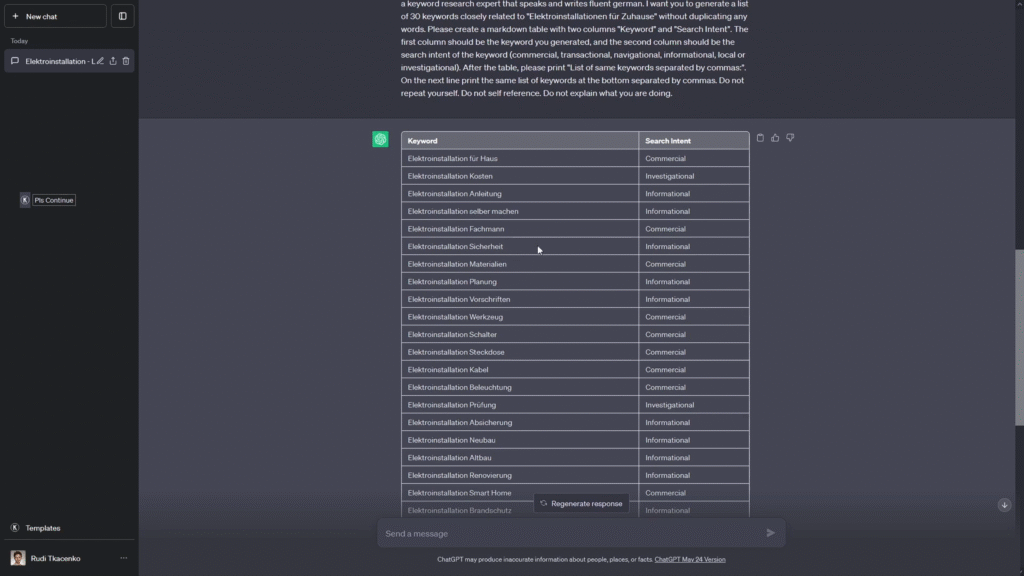Select the Elektroinstallation selber machen cell
The image size is (1024, 576).
[520, 212]
